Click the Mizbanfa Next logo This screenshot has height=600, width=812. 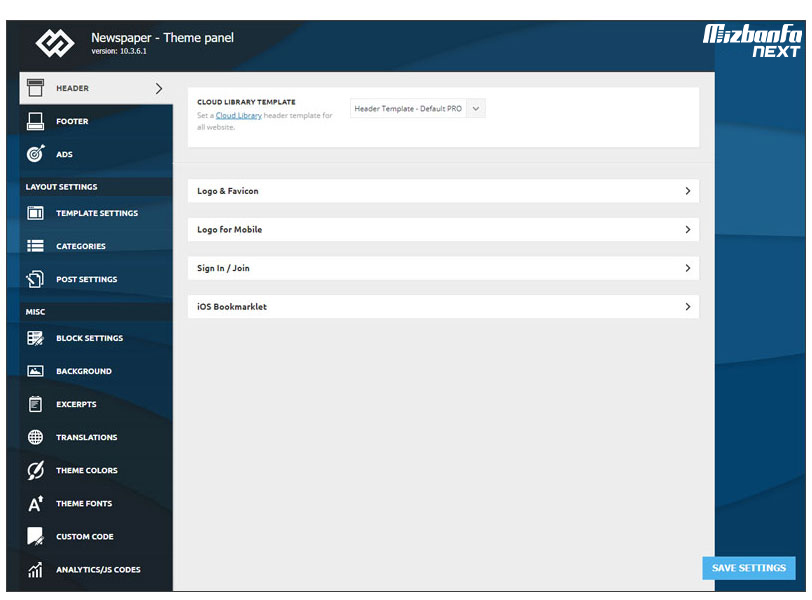point(752,40)
